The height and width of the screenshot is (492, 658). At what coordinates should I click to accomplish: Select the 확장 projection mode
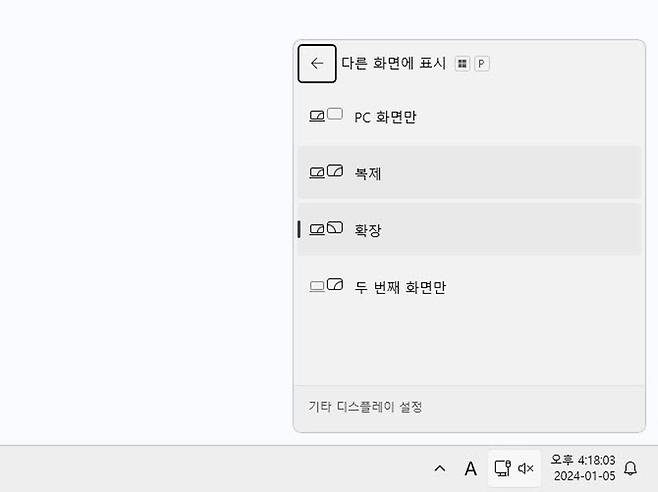368,230
